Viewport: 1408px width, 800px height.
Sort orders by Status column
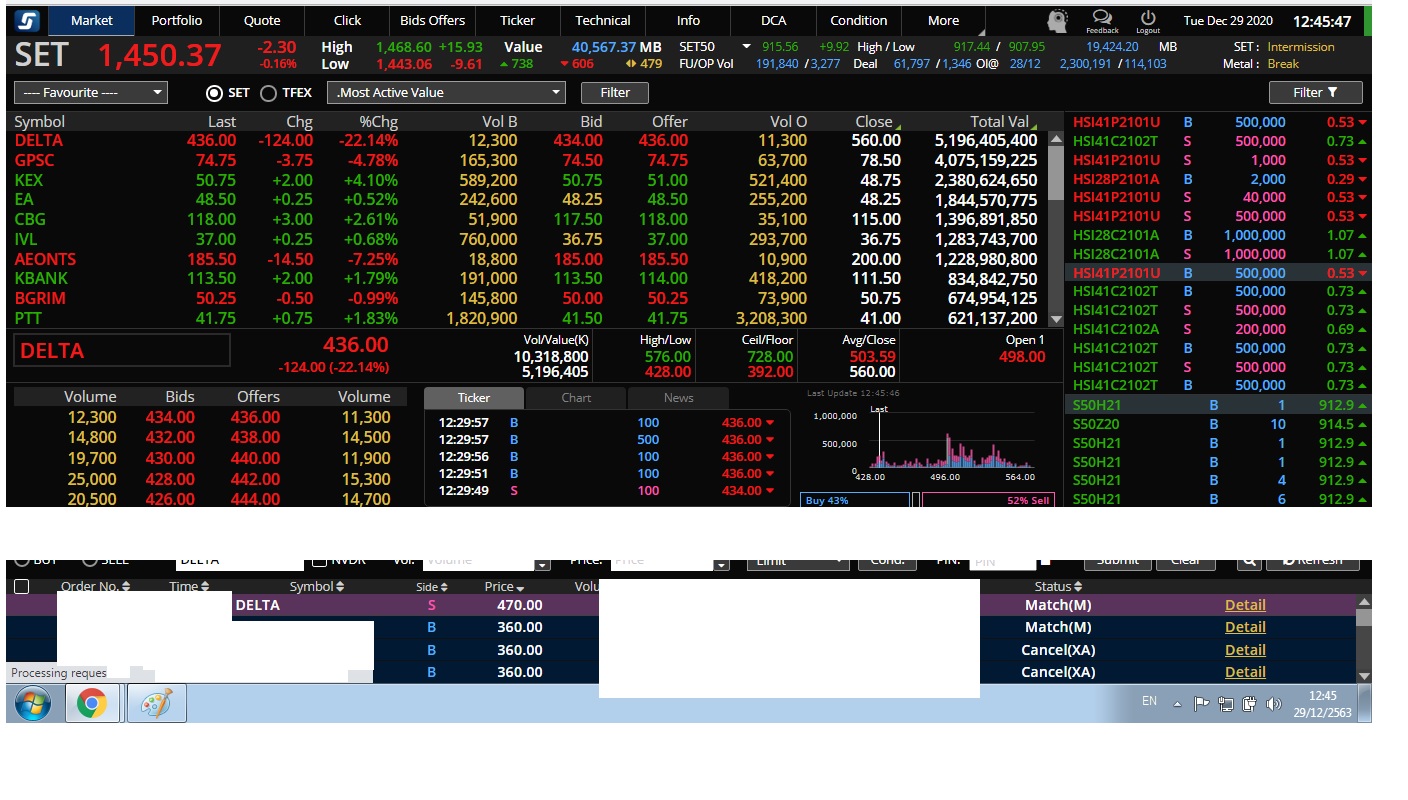[1059, 587]
